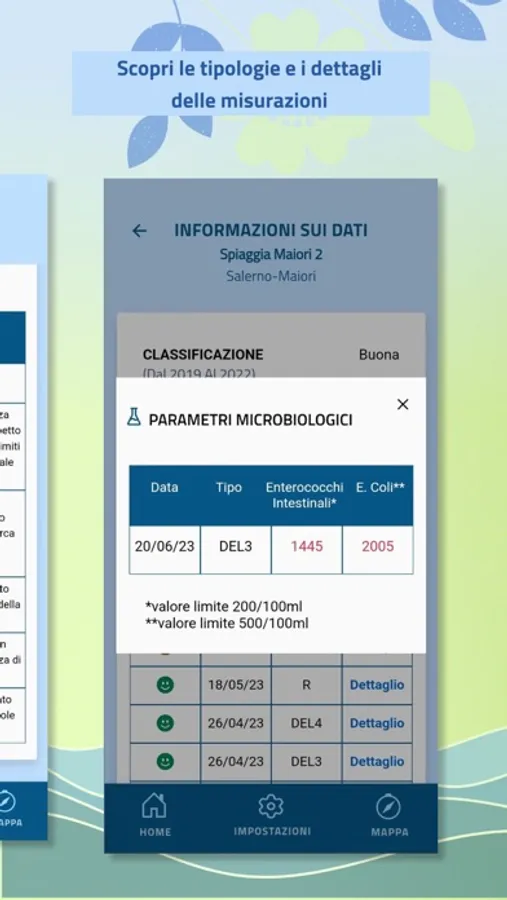The image size is (507, 900).
Task: Go back with the left arrow icon
Action: point(140,231)
